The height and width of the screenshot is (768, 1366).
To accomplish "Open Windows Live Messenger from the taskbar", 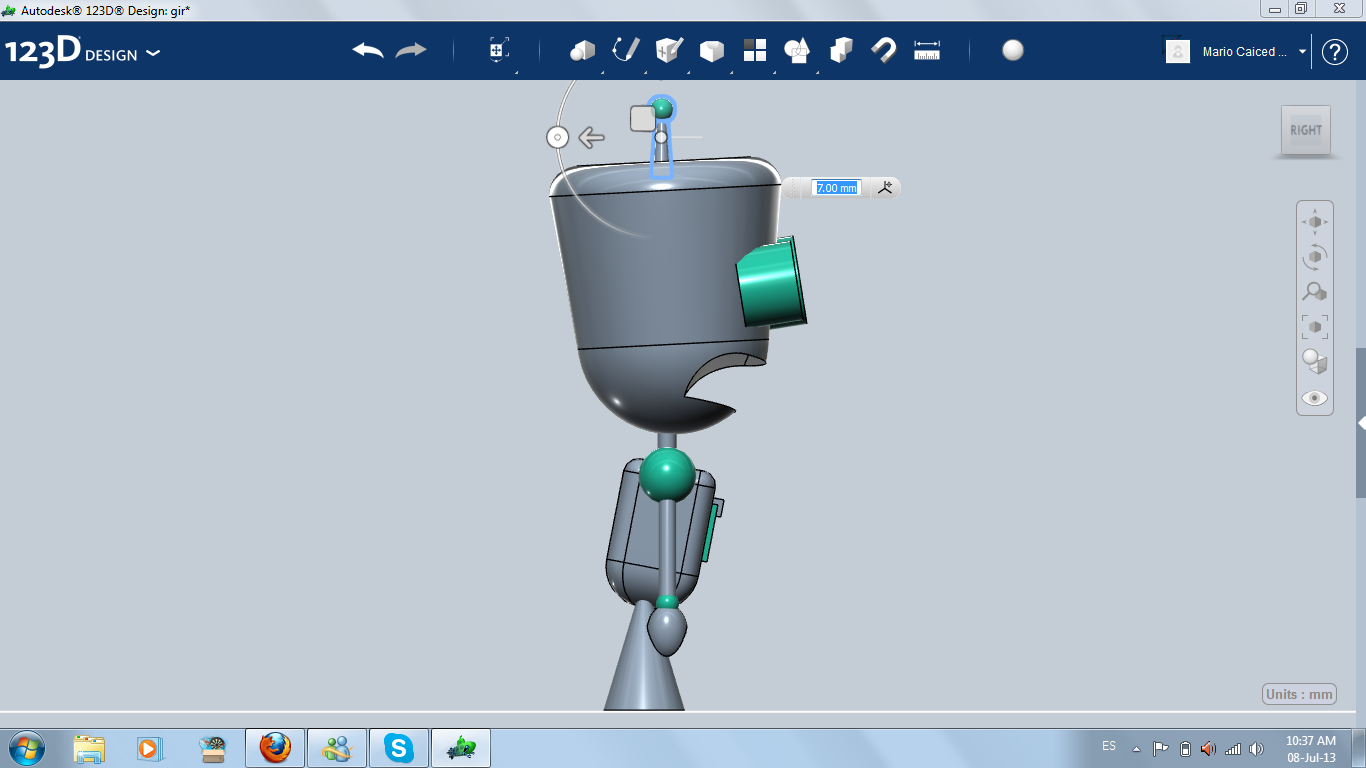I will pyautogui.click(x=337, y=748).
